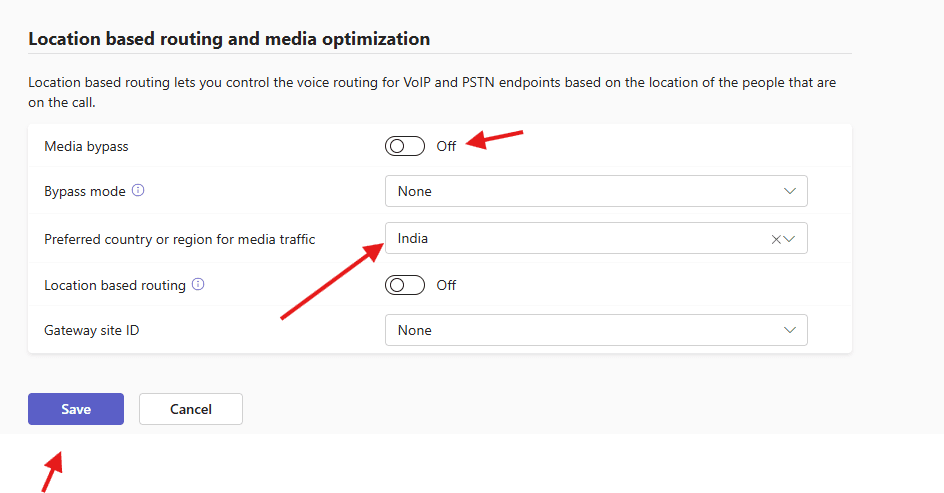Open the Bypass mode dropdown showing None
The width and height of the screenshot is (944, 493).
pyautogui.click(x=595, y=191)
